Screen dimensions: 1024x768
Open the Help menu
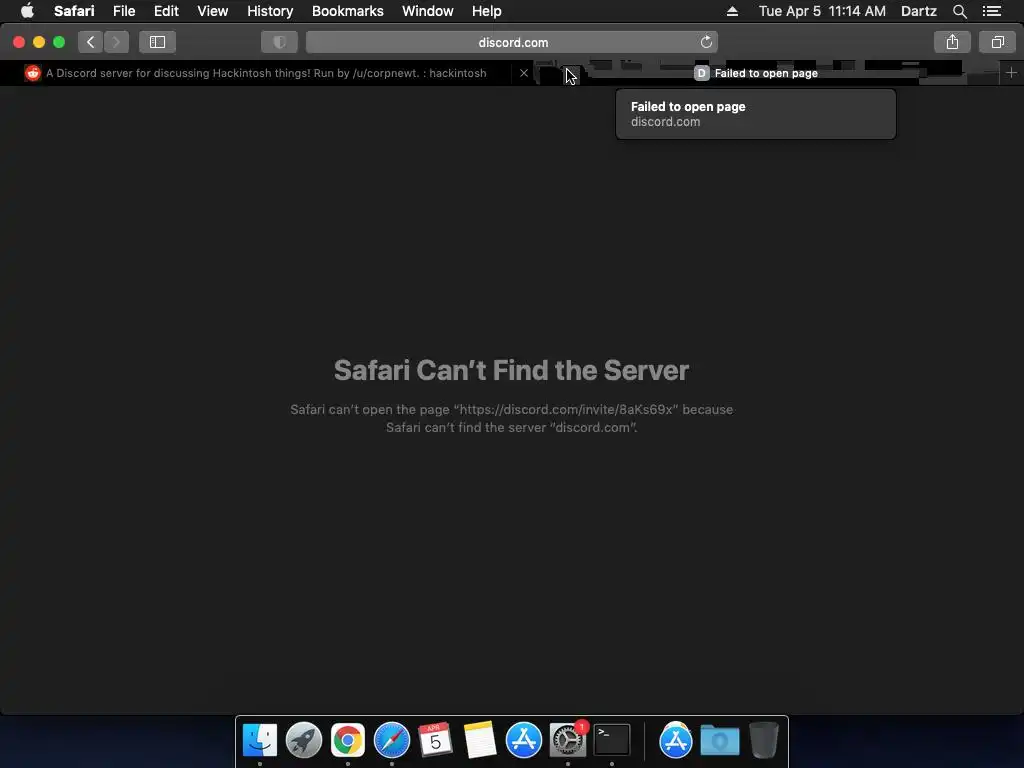pos(487,11)
